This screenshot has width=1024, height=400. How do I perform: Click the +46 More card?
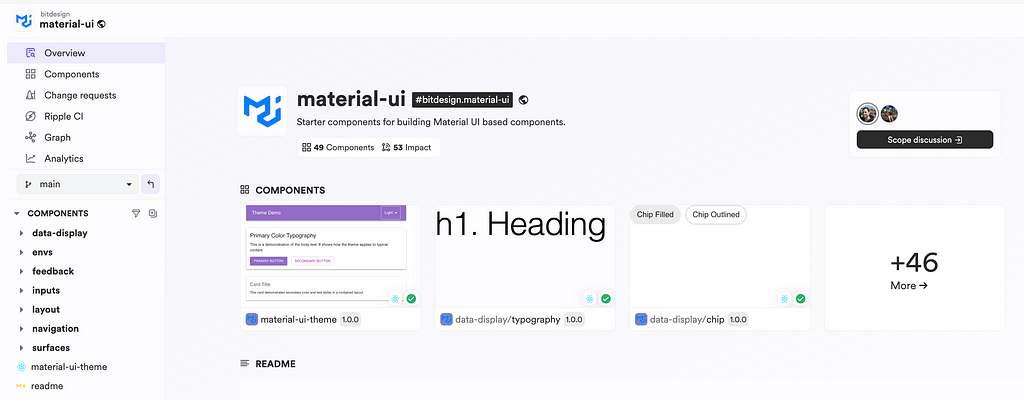[x=914, y=268]
